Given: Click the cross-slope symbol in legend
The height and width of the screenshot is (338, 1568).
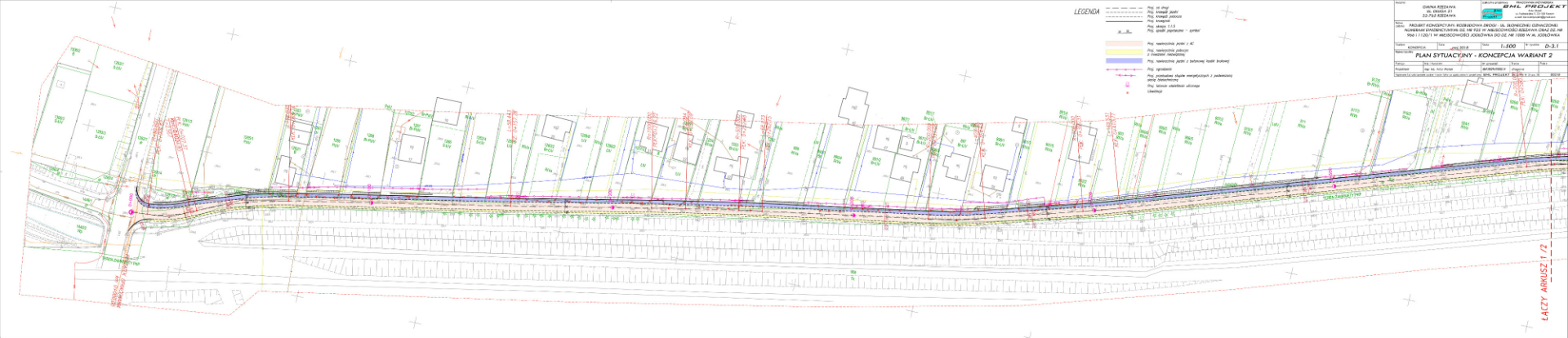Looking at the screenshot, I should 1122,33.
